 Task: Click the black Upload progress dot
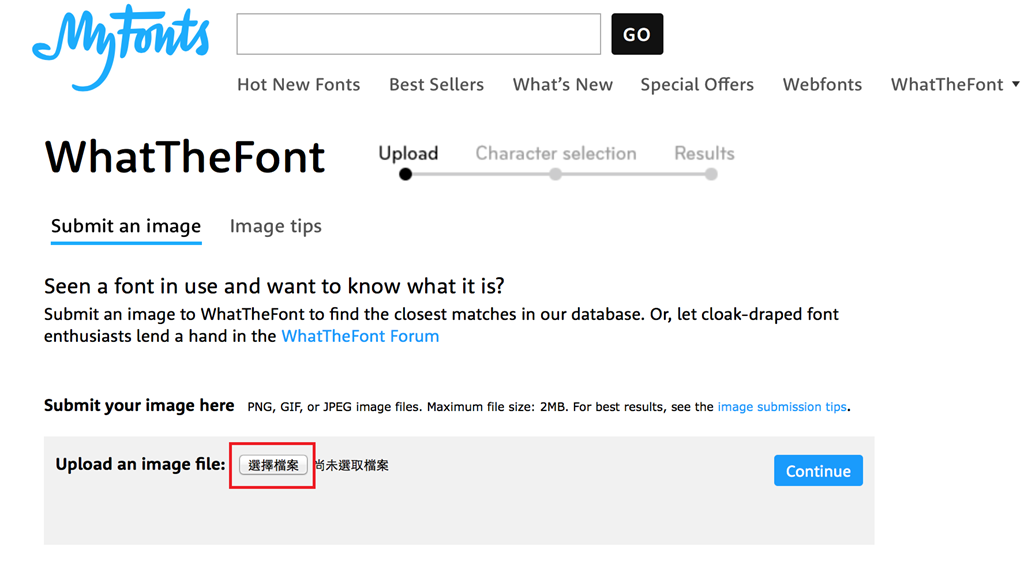[406, 174]
